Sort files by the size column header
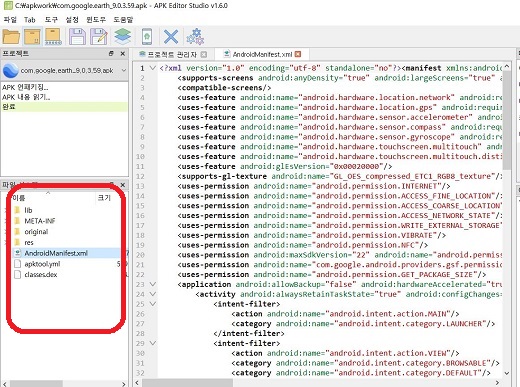 104,198
